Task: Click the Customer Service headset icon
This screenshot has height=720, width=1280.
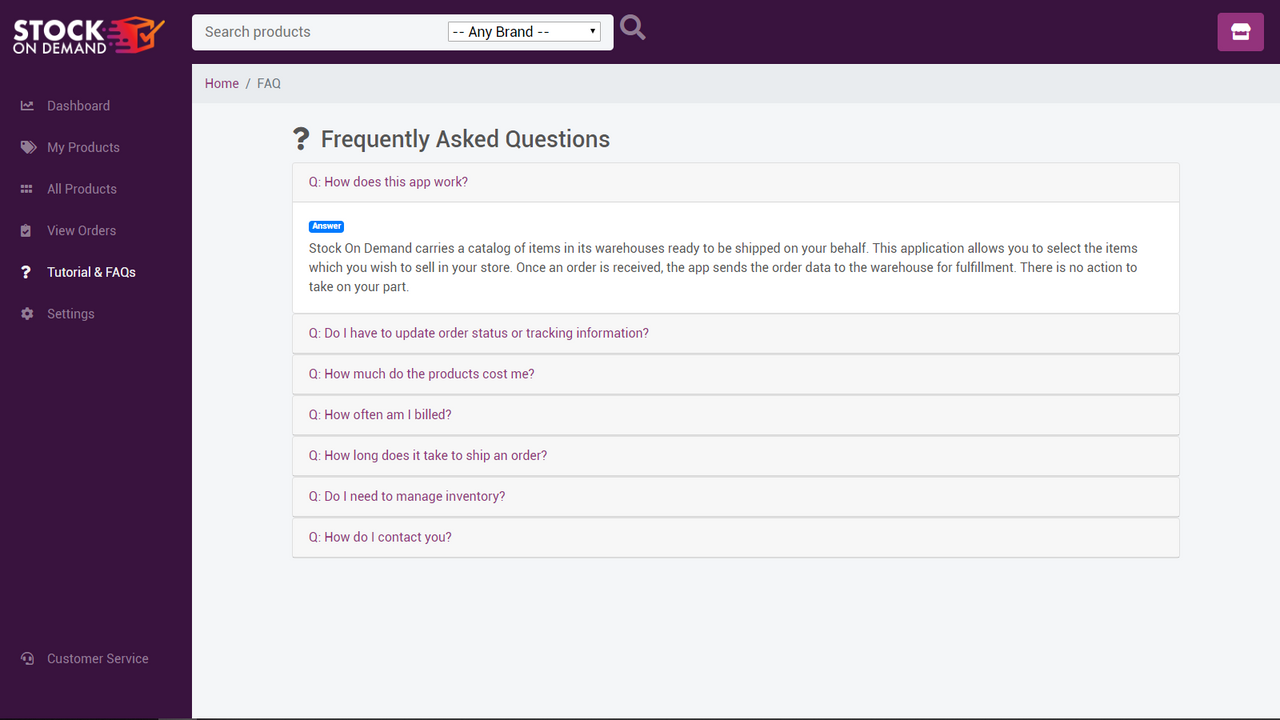Action: [27, 659]
